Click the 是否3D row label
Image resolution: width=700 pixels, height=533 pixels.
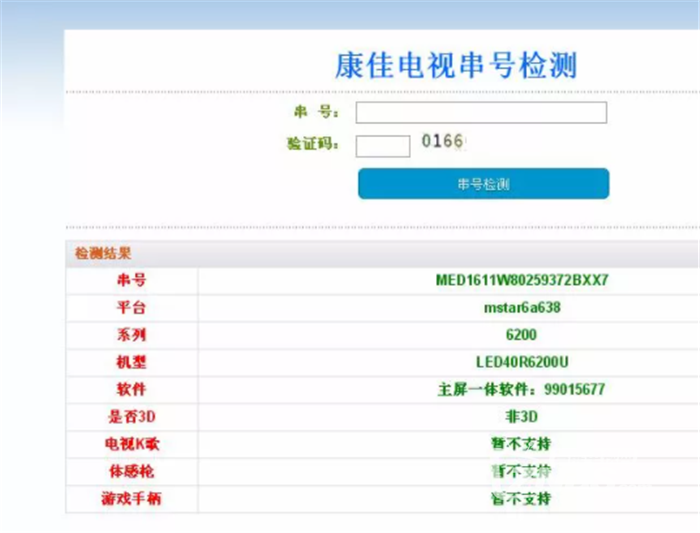(132, 416)
